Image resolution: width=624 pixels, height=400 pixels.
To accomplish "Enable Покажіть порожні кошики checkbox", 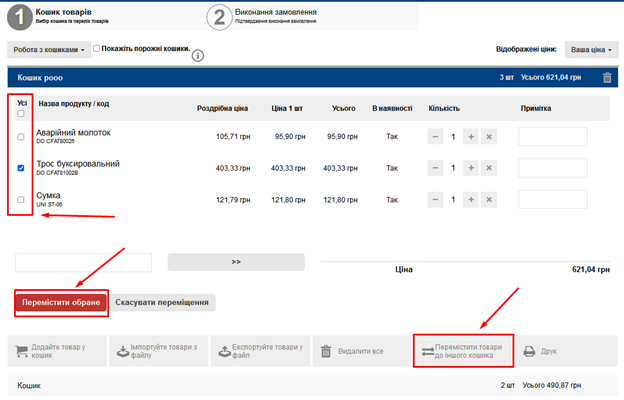I will 97,48.
